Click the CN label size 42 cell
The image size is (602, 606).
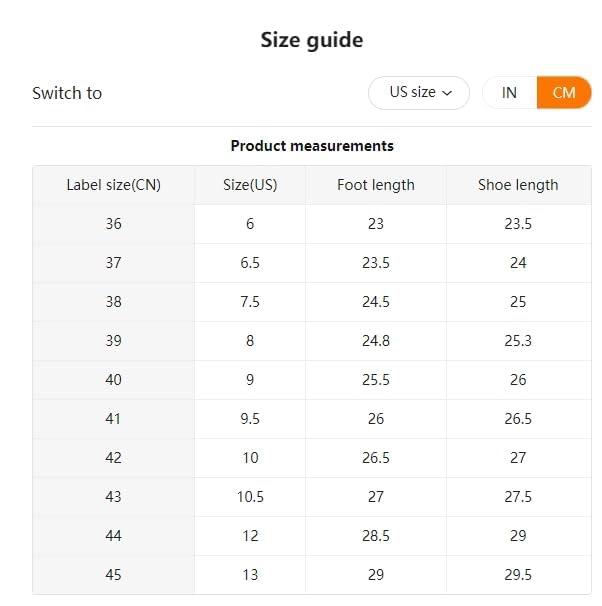[113, 458]
